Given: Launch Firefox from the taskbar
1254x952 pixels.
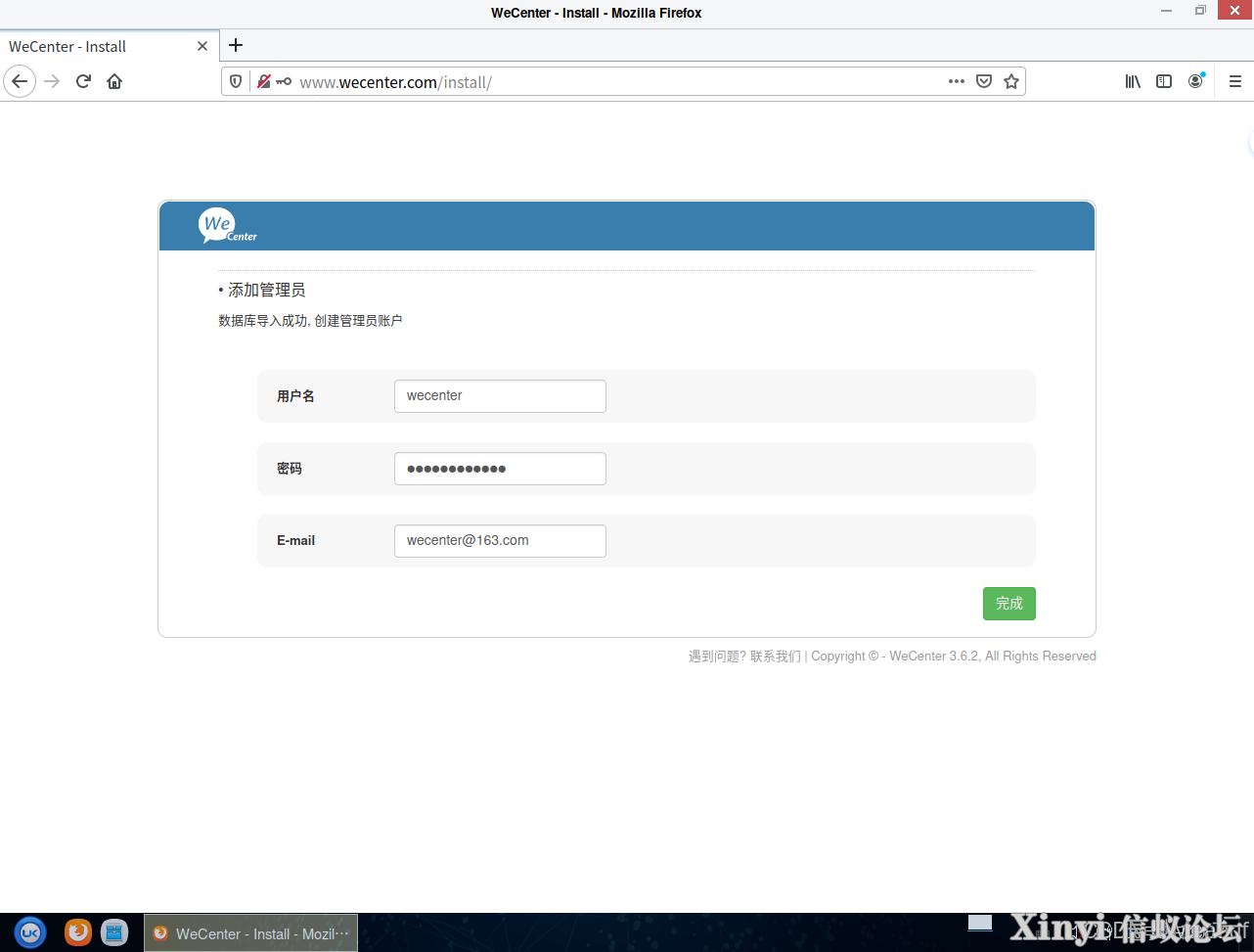Looking at the screenshot, I should [x=78, y=932].
